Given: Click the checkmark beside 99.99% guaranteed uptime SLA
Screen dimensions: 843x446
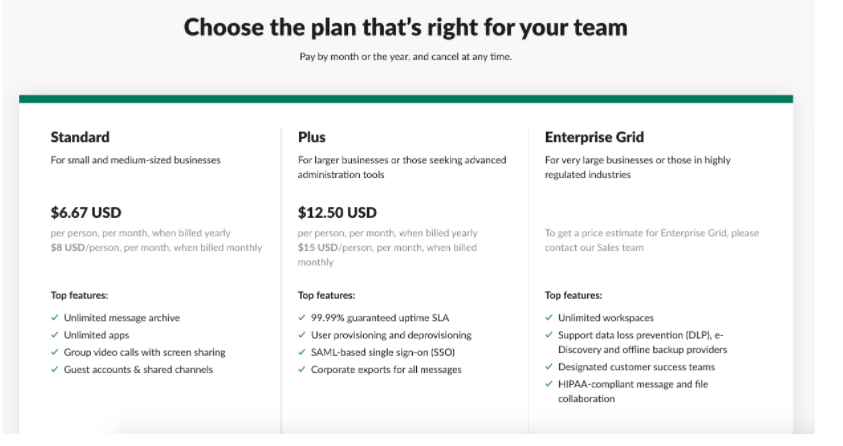Looking at the screenshot, I should [x=301, y=318].
